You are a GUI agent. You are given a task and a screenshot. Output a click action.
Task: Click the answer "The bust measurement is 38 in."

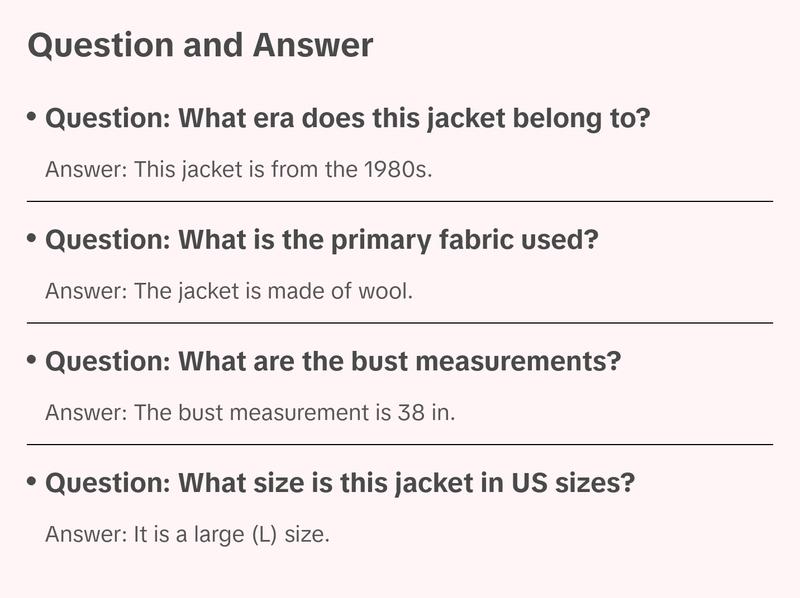coord(250,412)
